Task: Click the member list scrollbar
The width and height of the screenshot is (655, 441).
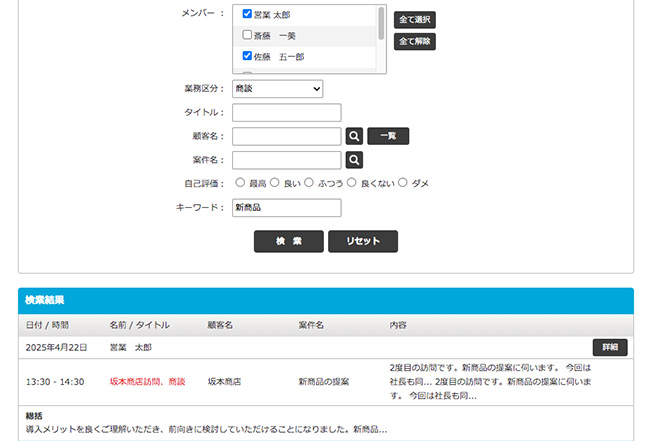Action: pos(381,24)
